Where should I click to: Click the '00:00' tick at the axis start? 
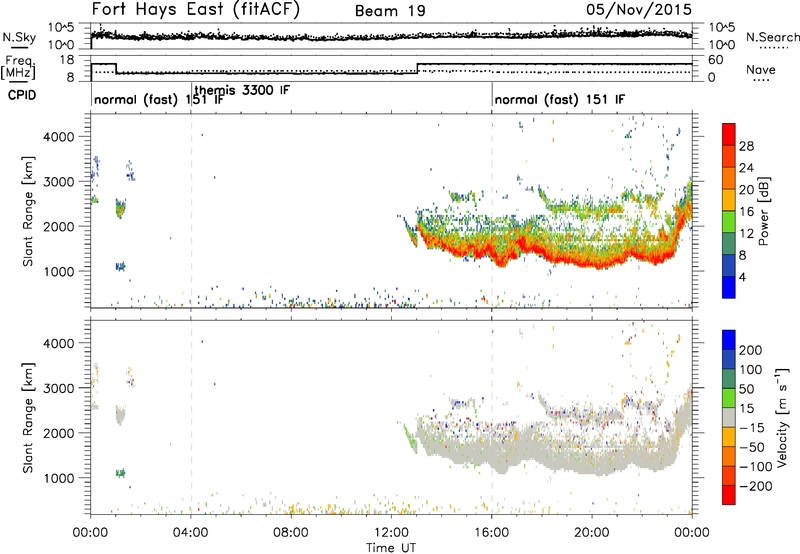tap(90, 533)
